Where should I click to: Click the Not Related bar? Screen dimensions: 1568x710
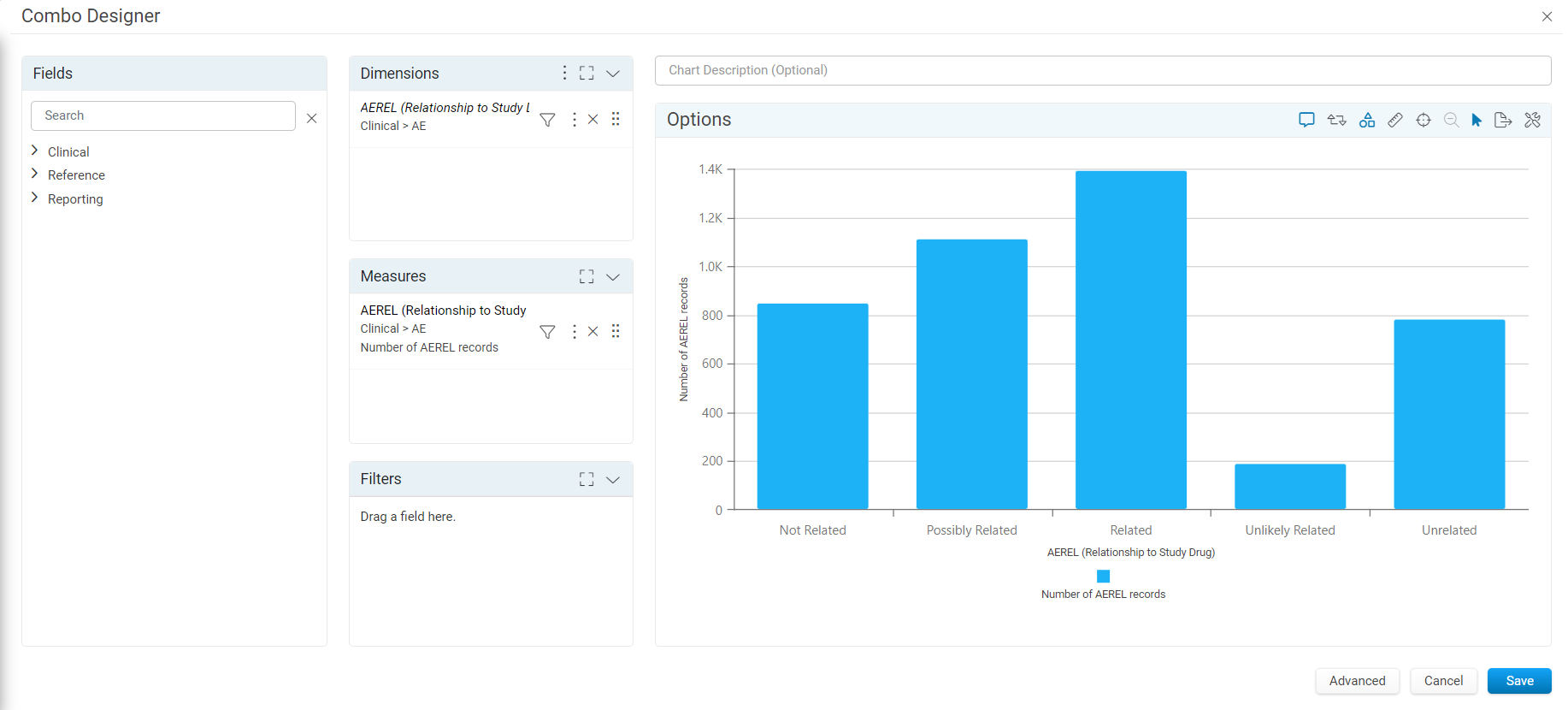pos(812,406)
